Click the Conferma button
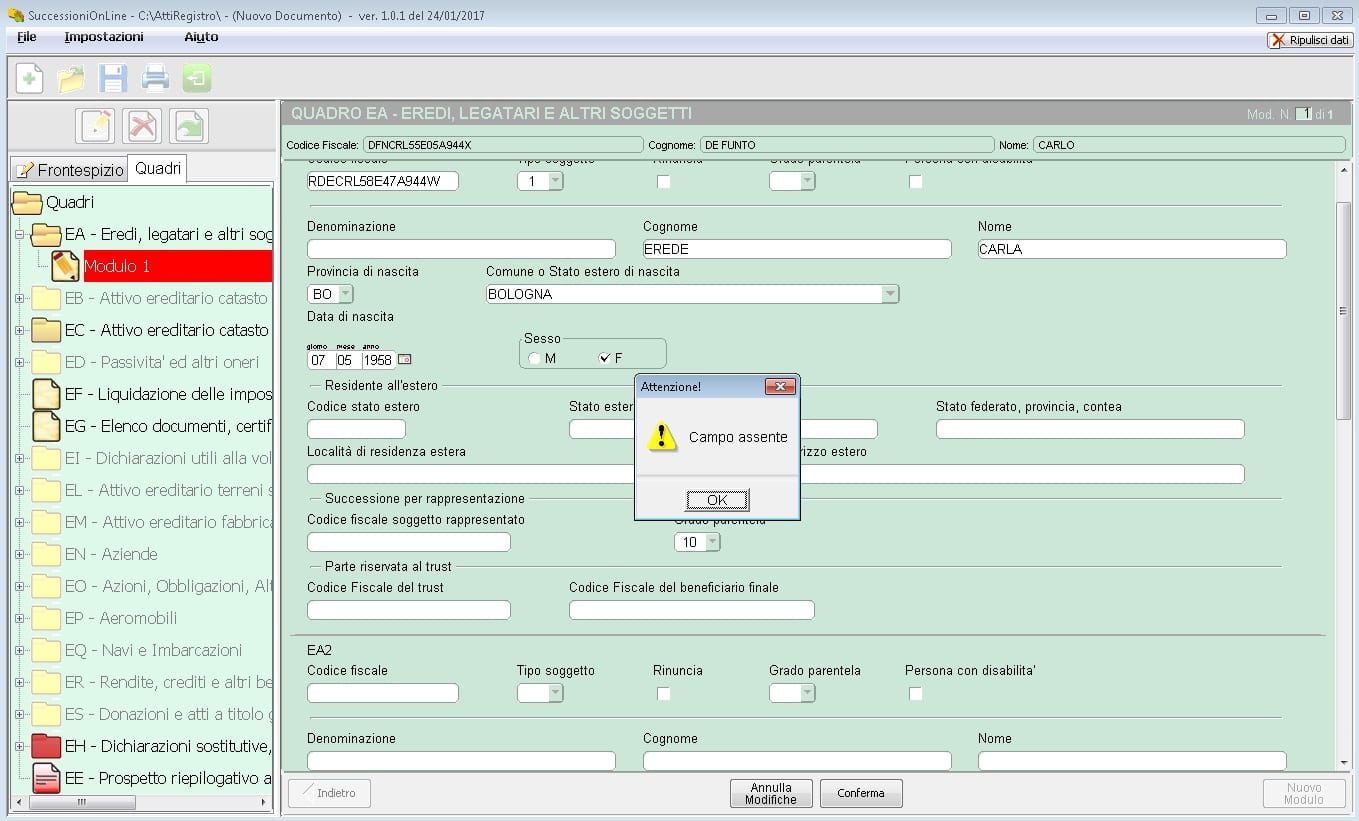 pos(861,794)
